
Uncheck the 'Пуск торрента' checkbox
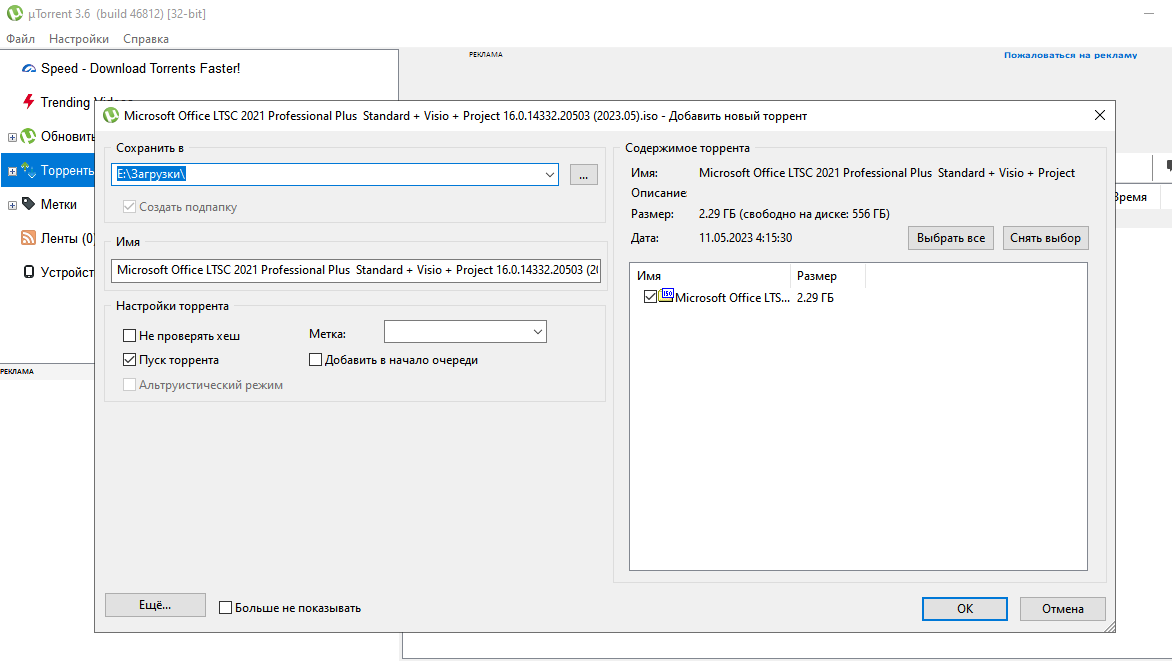coord(129,360)
